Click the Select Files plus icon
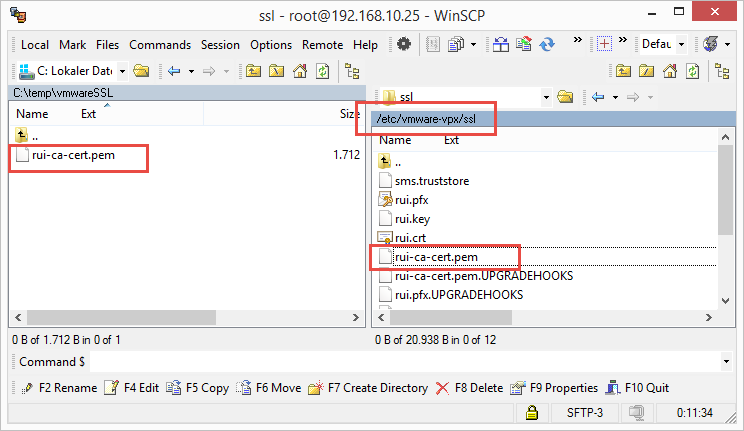This screenshot has width=744, height=431. click(x=604, y=44)
